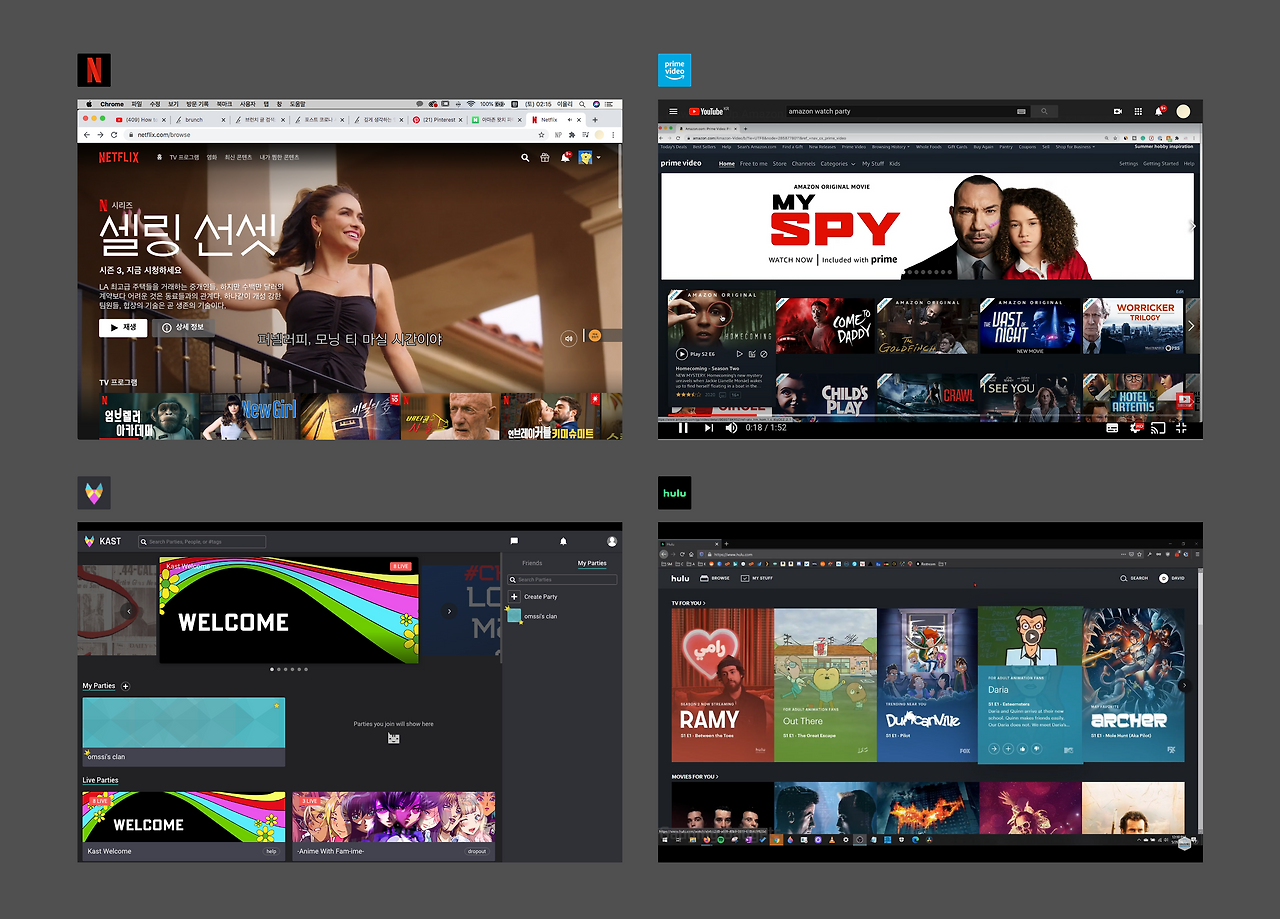The height and width of the screenshot is (919, 1280).
Task: Open Chrome extensions puzzle icon
Action: click(x=571, y=134)
